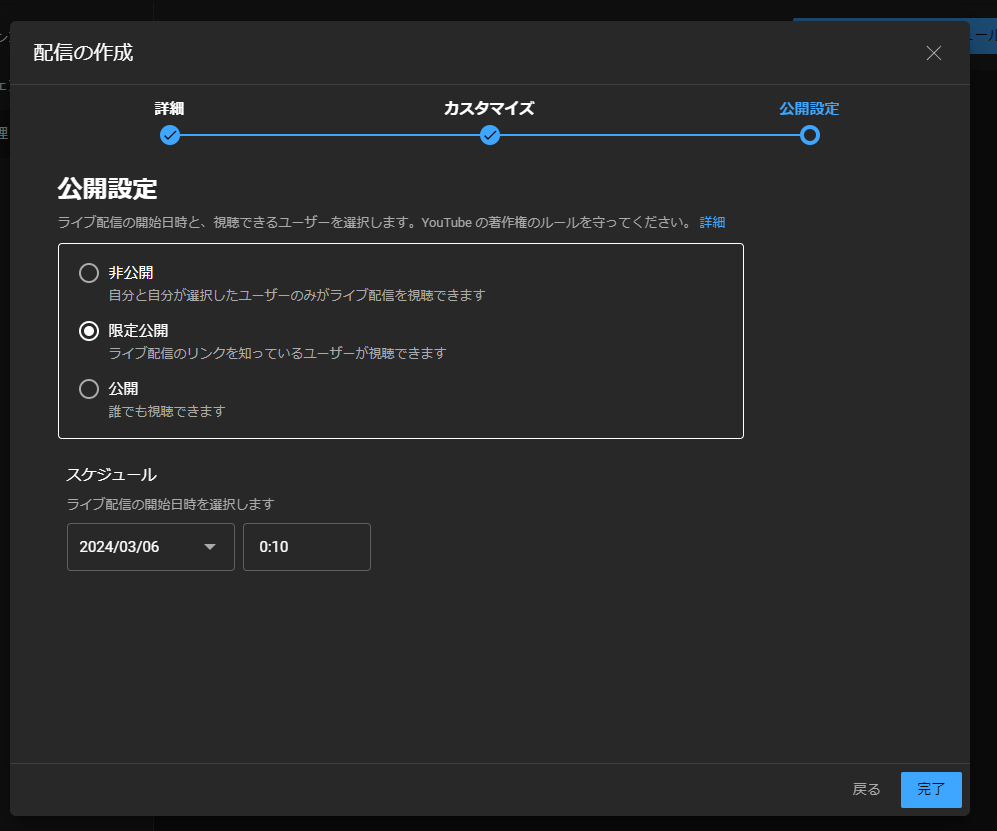
Task: Go to the 詳細 step label
Action: tap(169, 109)
